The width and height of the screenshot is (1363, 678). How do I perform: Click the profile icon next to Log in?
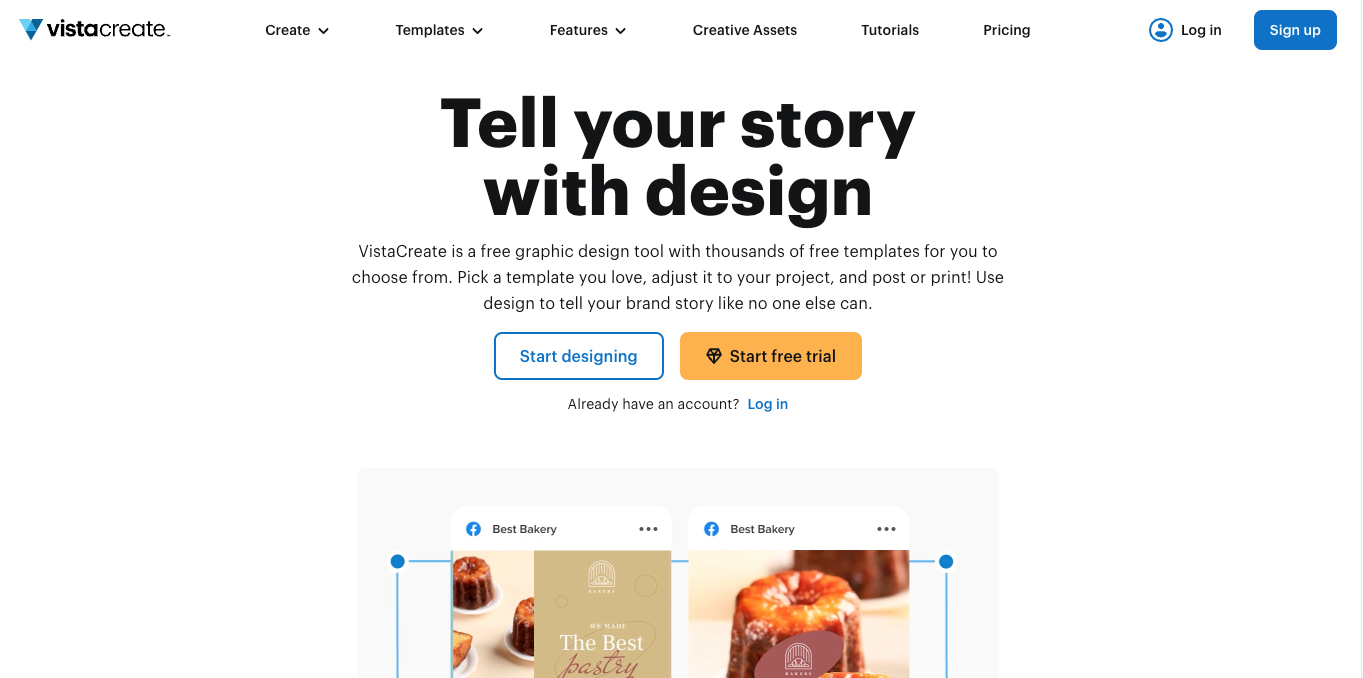tap(1160, 30)
